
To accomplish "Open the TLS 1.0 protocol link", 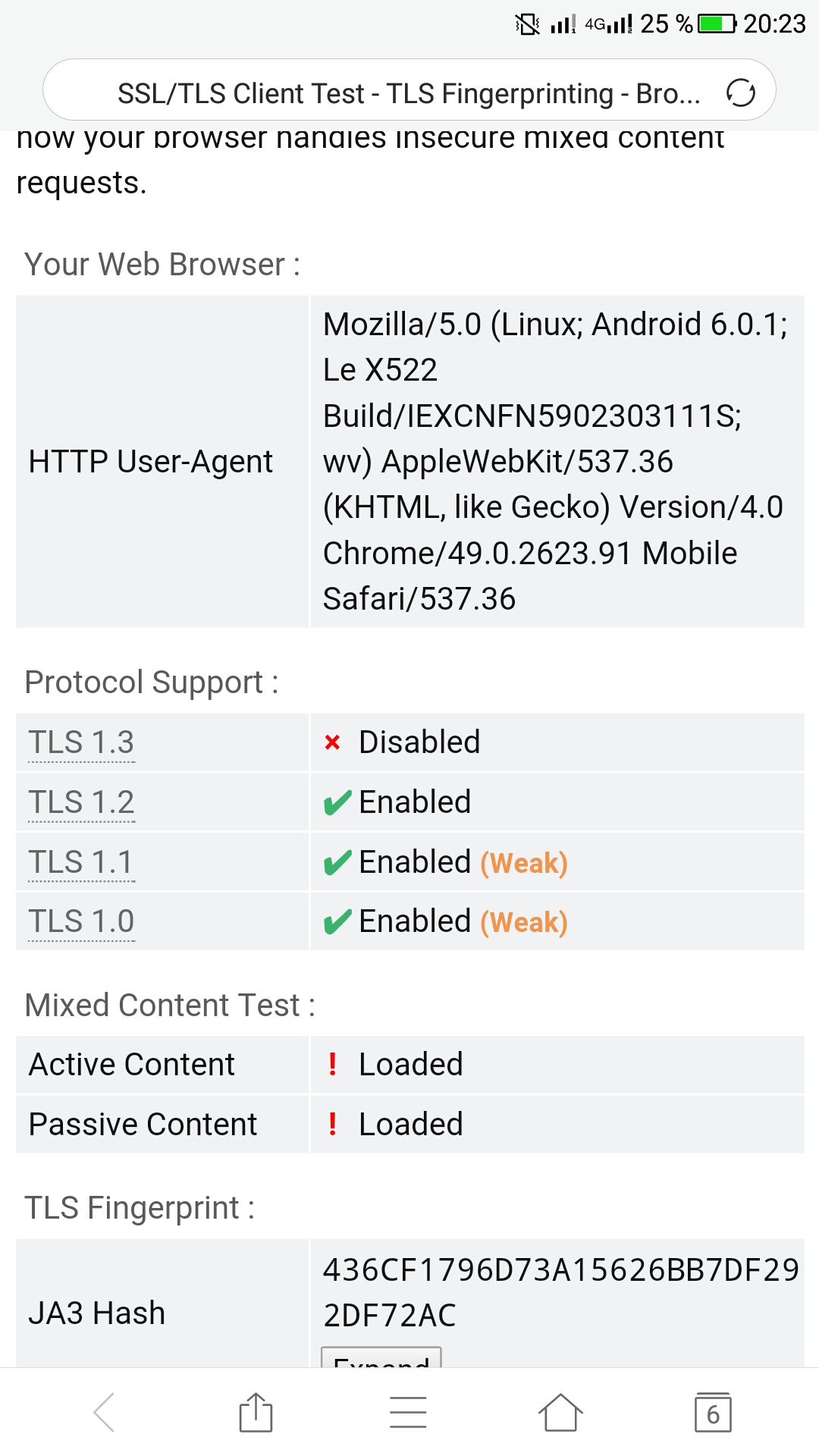I will coord(81,921).
